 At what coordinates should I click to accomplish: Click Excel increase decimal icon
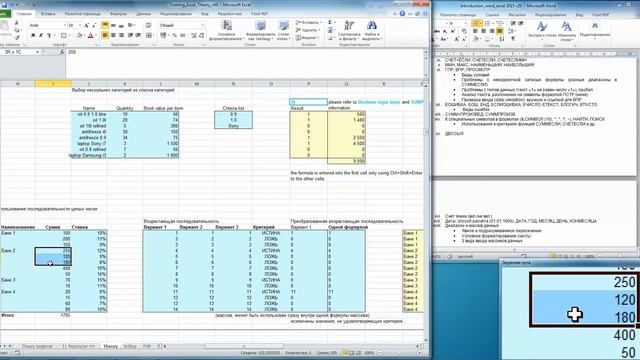pos(193,36)
